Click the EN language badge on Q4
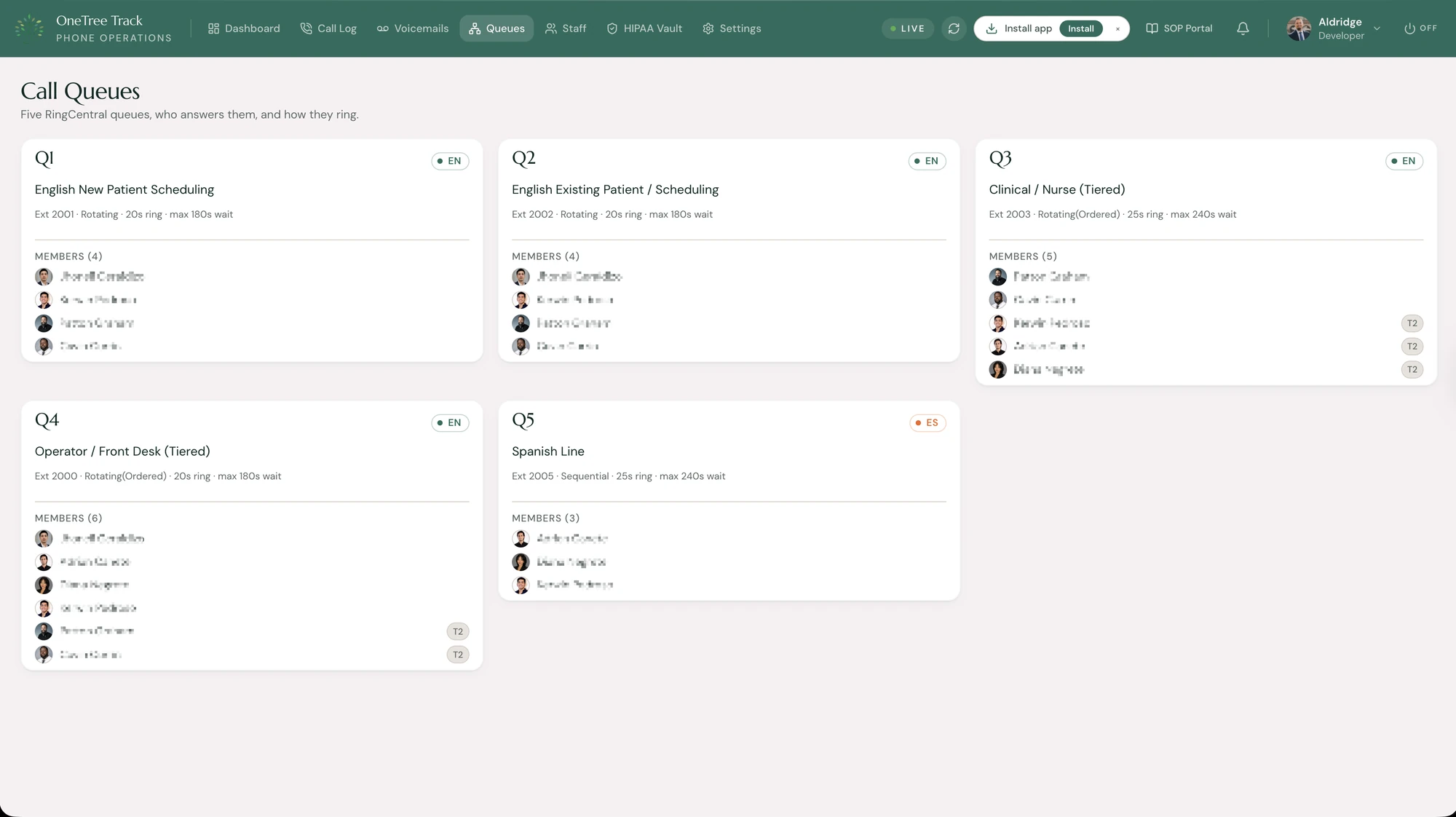This screenshot has width=1456, height=817. 450,423
